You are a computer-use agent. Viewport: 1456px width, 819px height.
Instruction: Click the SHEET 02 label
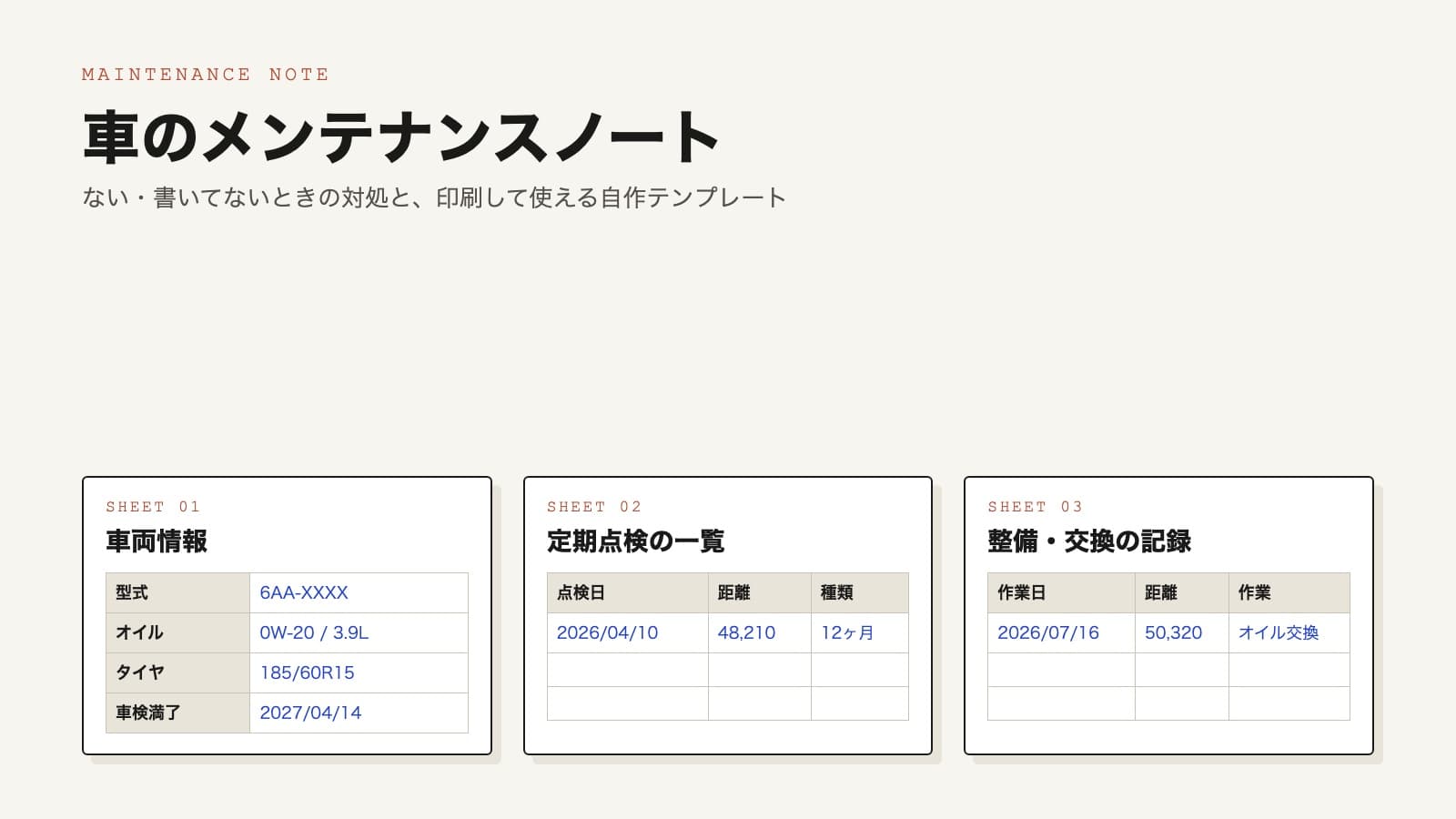593,507
